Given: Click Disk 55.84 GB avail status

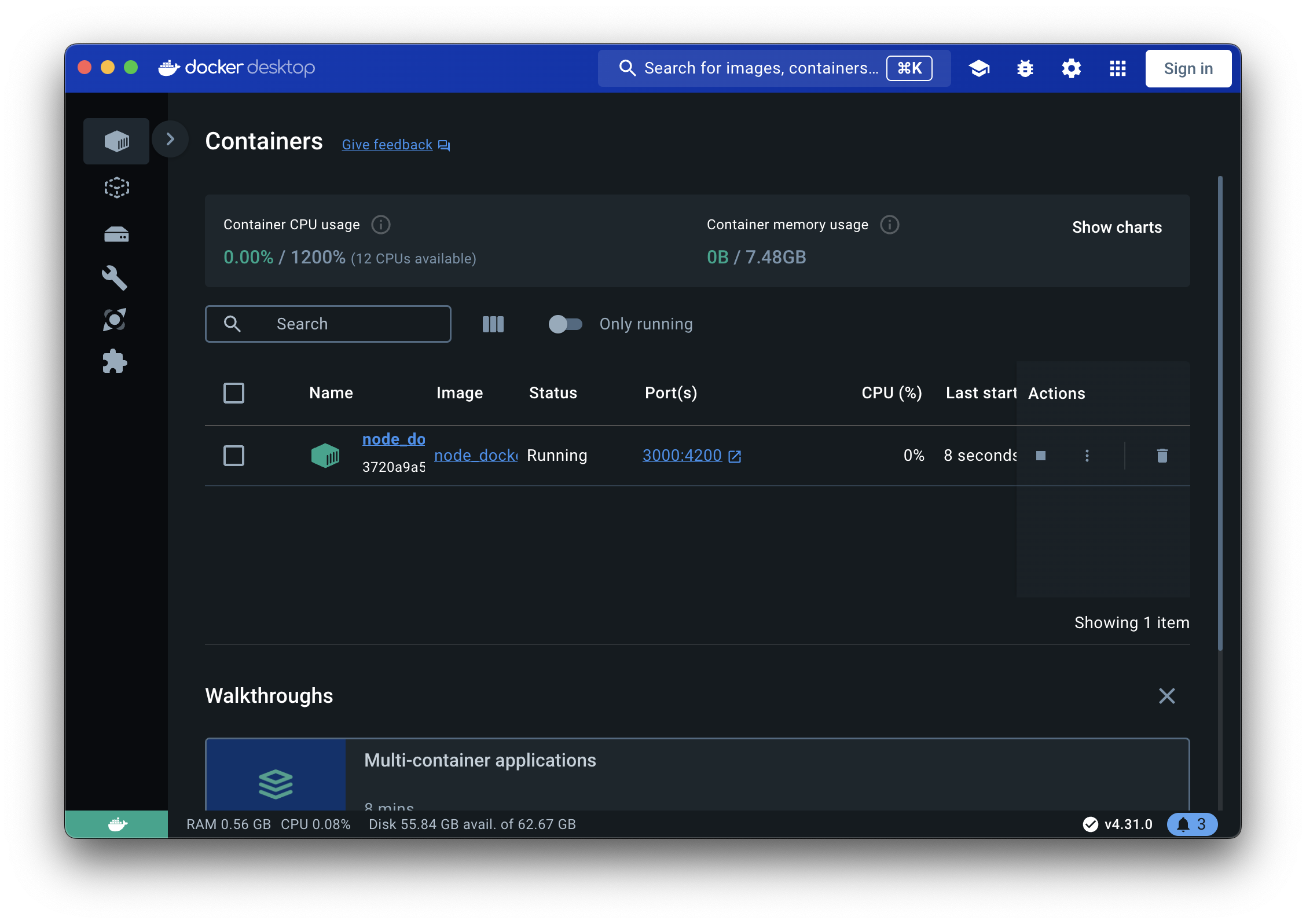Looking at the screenshot, I should pos(472,824).
